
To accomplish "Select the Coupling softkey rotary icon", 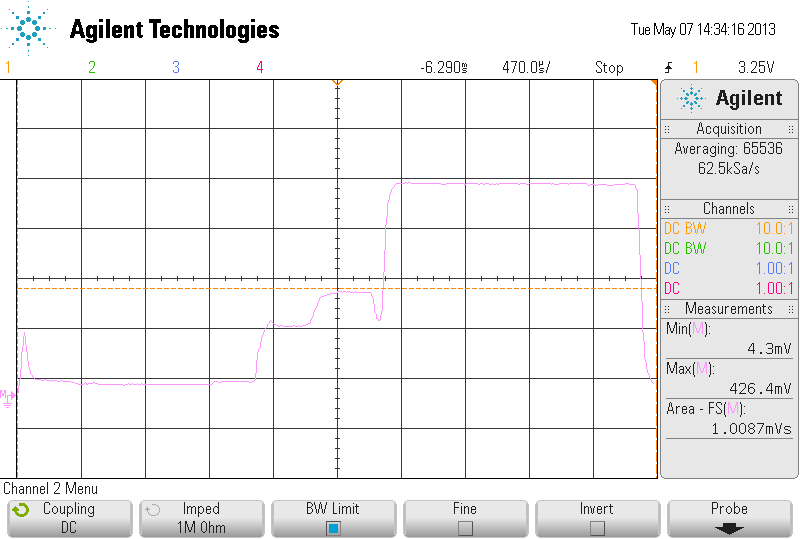I will pos(21,509).
